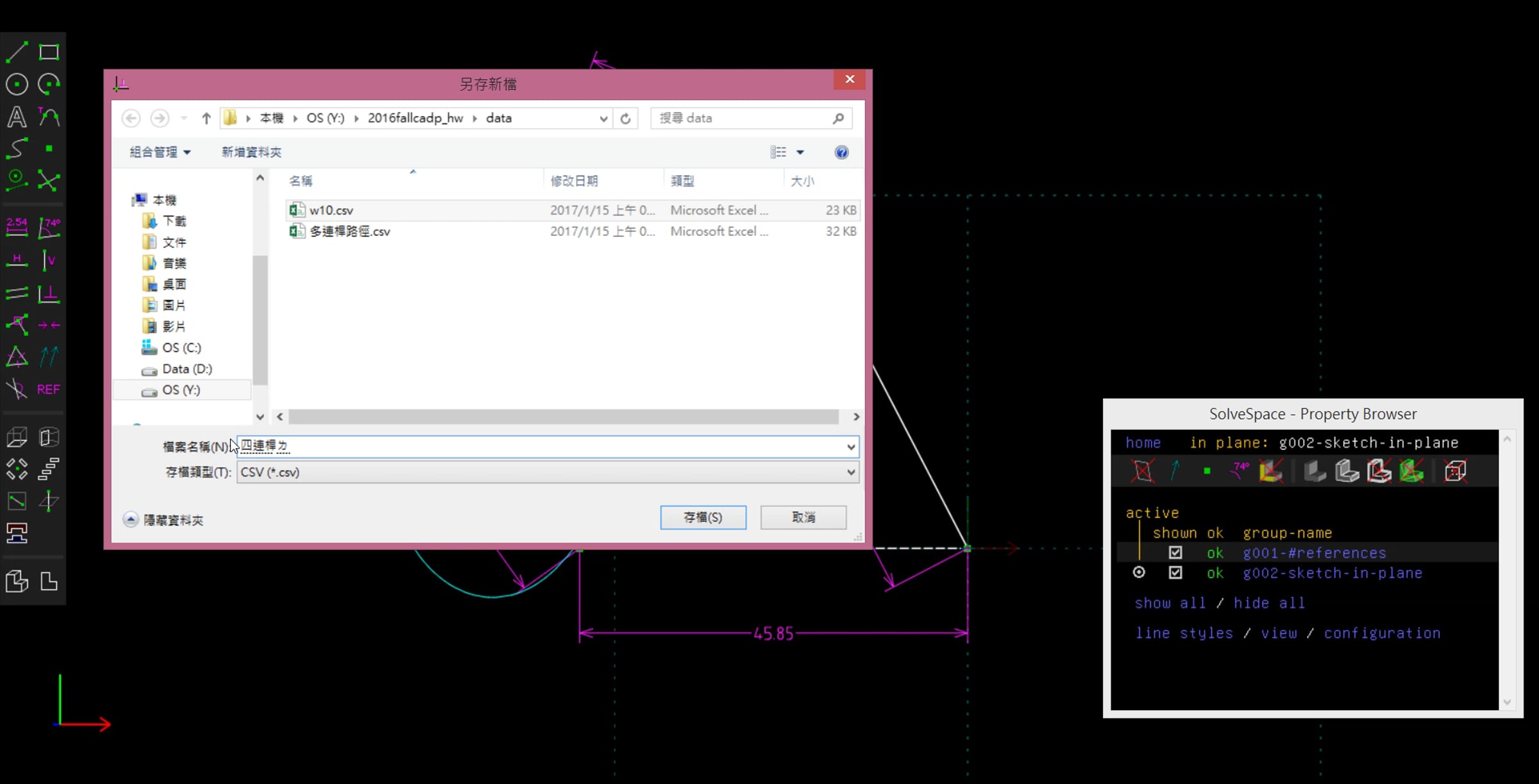Open the 組合管理 organize dropdown

click(160, 152)
